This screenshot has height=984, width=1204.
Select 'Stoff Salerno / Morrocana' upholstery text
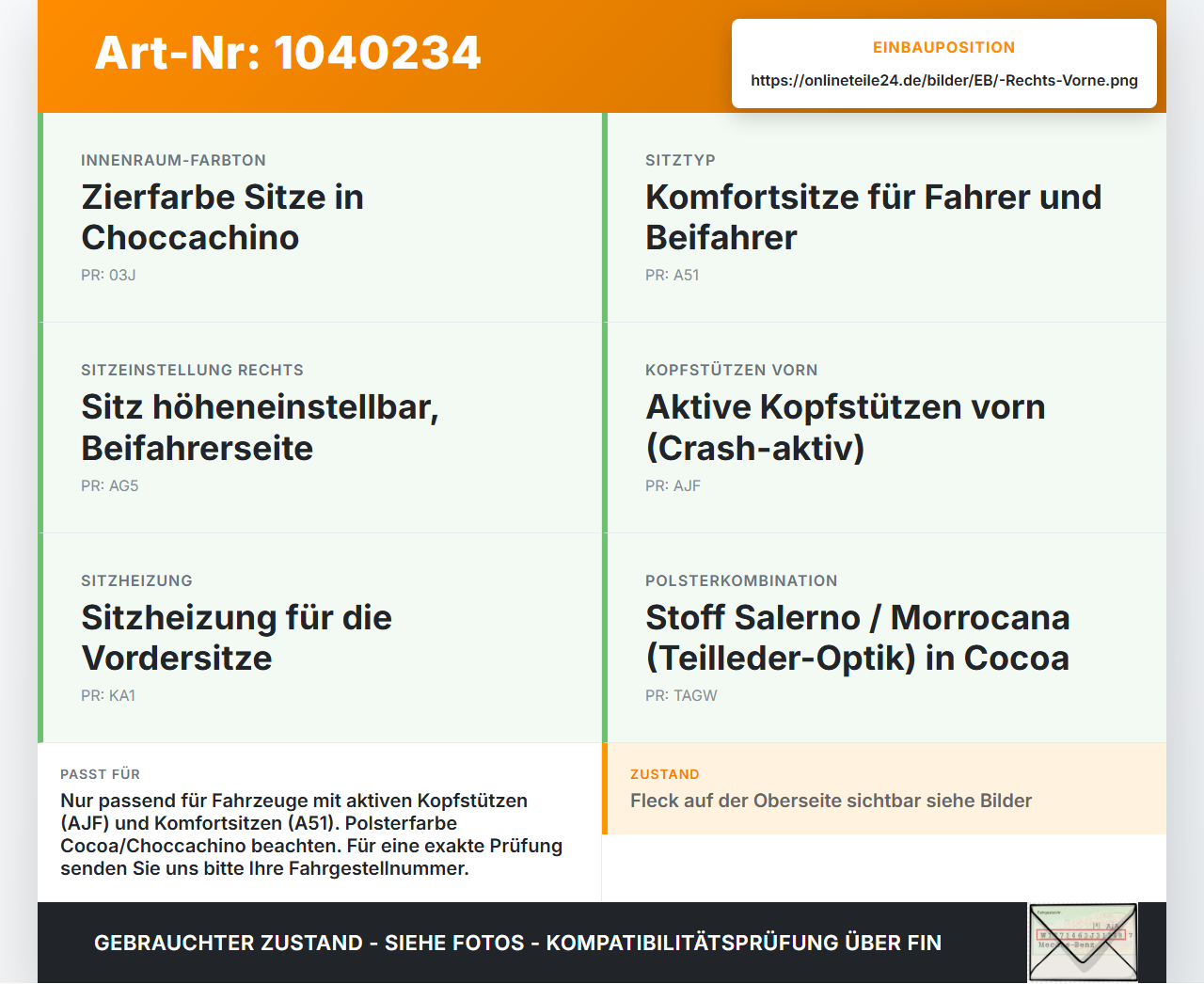[x=858, y=638]
